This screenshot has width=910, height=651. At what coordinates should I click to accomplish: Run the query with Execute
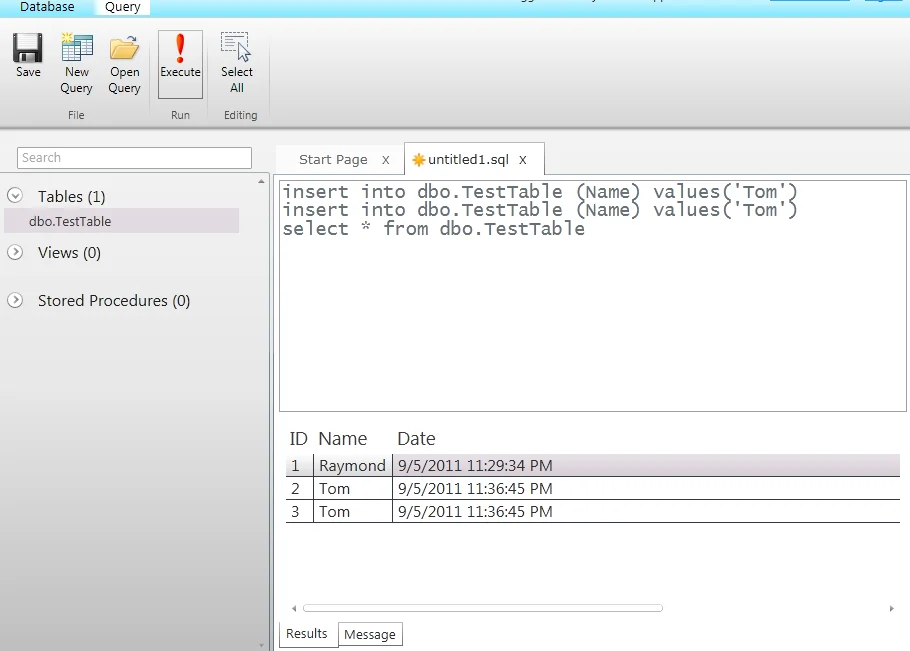[x=180, y=49]
